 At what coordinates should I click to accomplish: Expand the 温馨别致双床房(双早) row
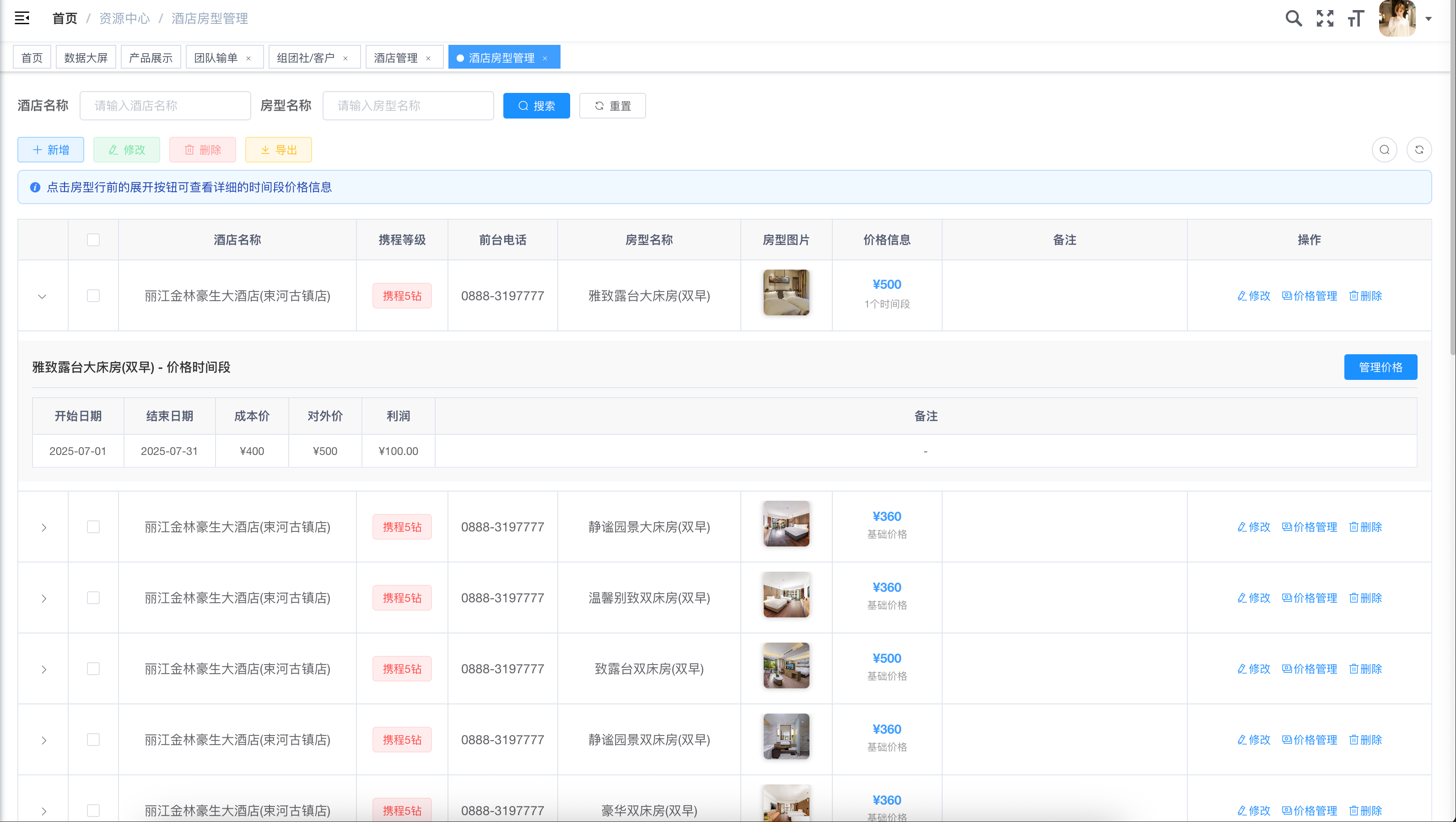pyautogui.click(x=43, y=598)
